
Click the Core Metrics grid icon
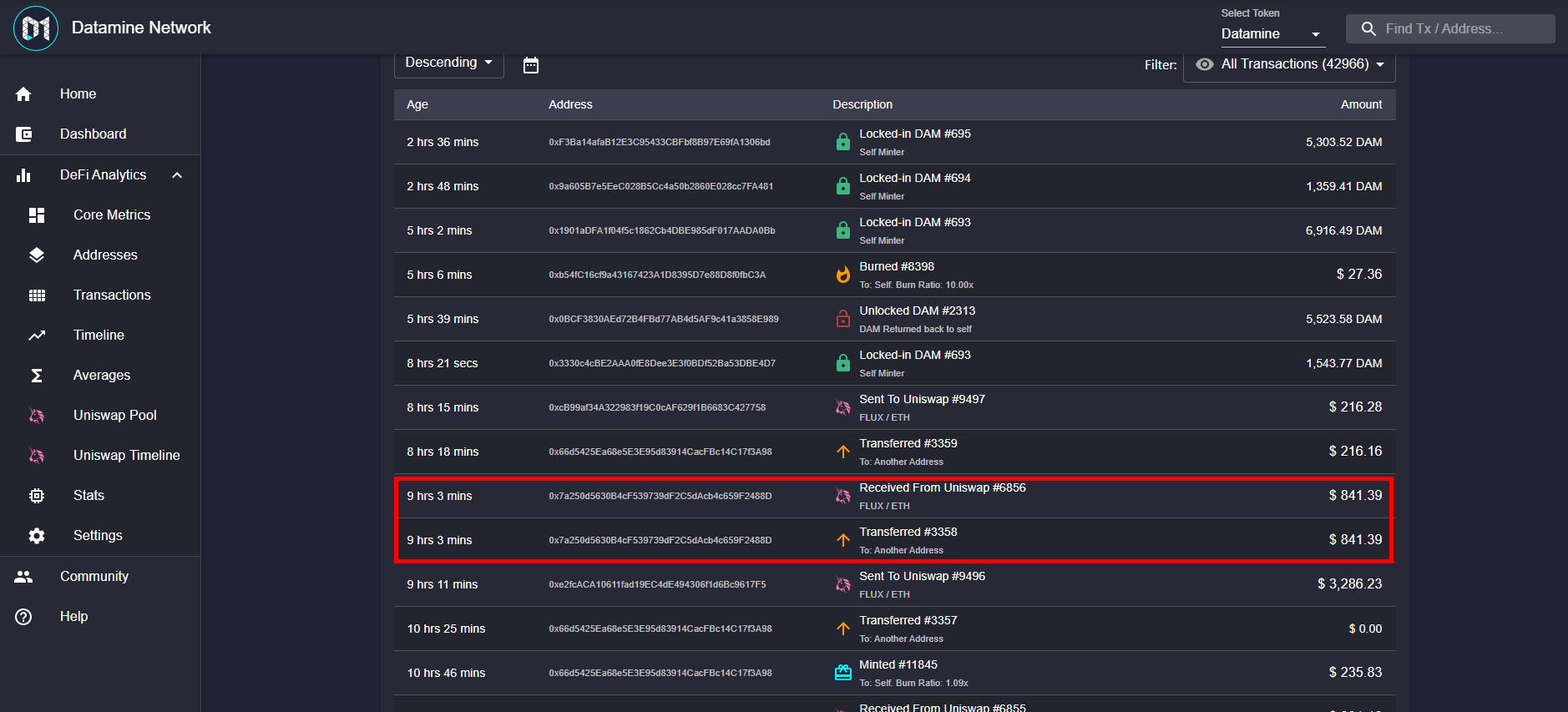(37, 215)
